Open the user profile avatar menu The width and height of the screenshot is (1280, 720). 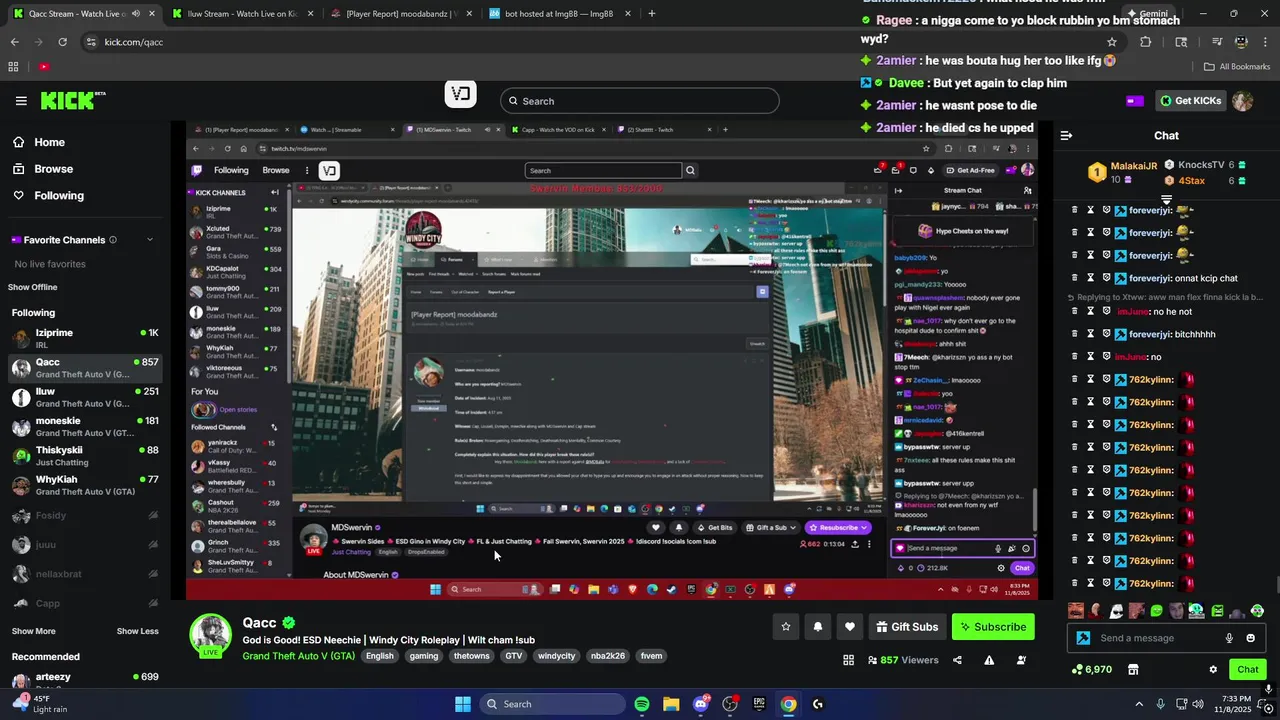pos(1243,100)
